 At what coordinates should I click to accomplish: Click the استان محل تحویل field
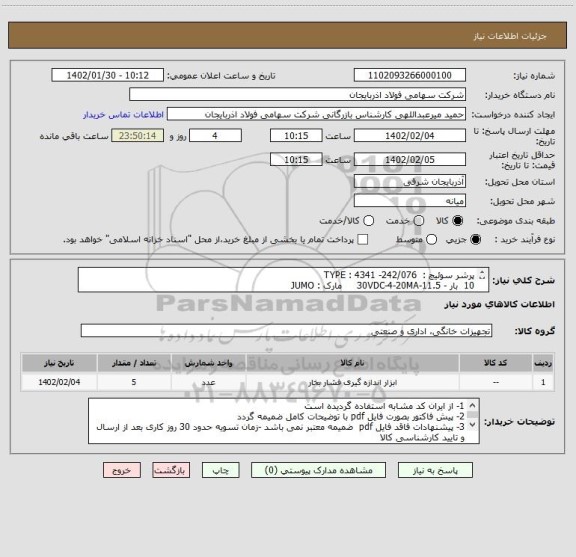410,182
